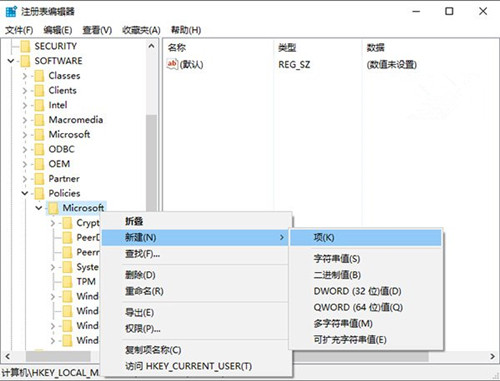This screenshot has height=381, width=500.
Task: Collapse the selected Microsoft node under Policies
Action: [39, 208]
